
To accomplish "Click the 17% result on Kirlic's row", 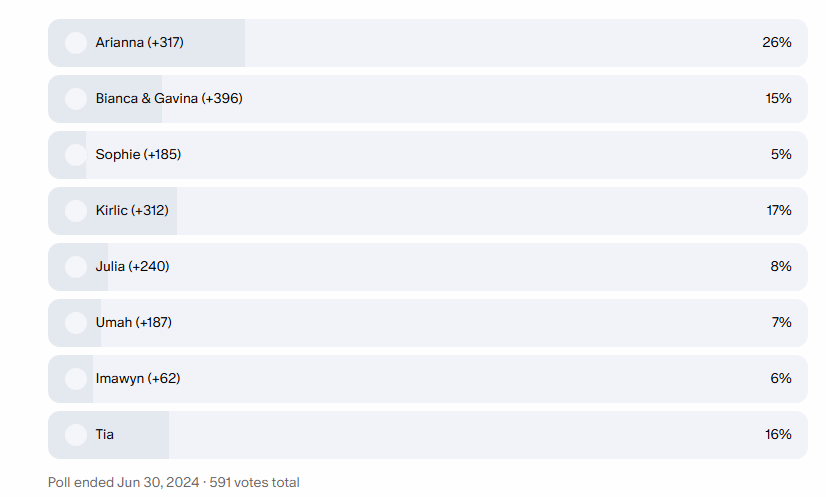I will (776, 211).
